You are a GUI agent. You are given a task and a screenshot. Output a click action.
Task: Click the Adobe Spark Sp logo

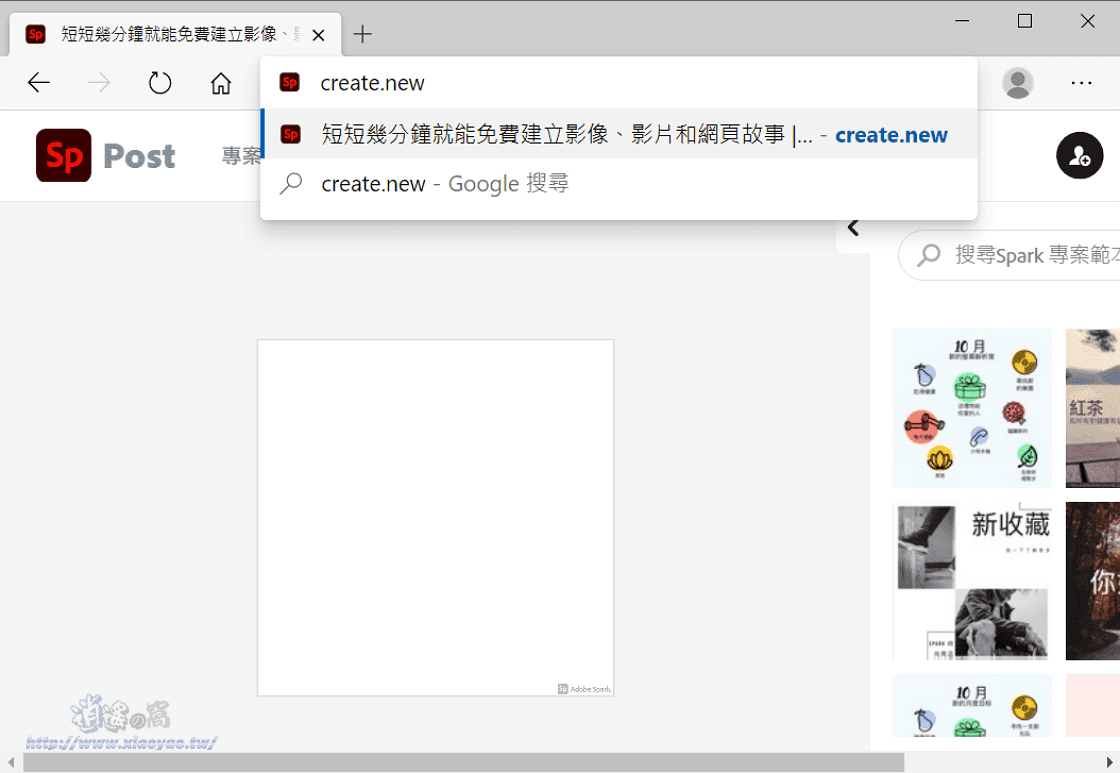[64, 156]
